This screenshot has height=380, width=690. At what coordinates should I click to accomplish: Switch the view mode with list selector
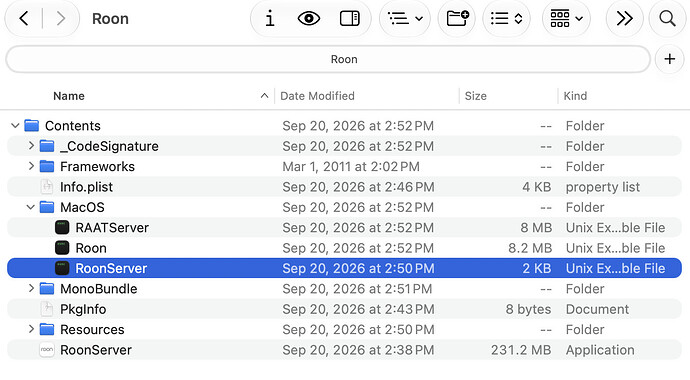pyautogui.click(x=506, y=18)
